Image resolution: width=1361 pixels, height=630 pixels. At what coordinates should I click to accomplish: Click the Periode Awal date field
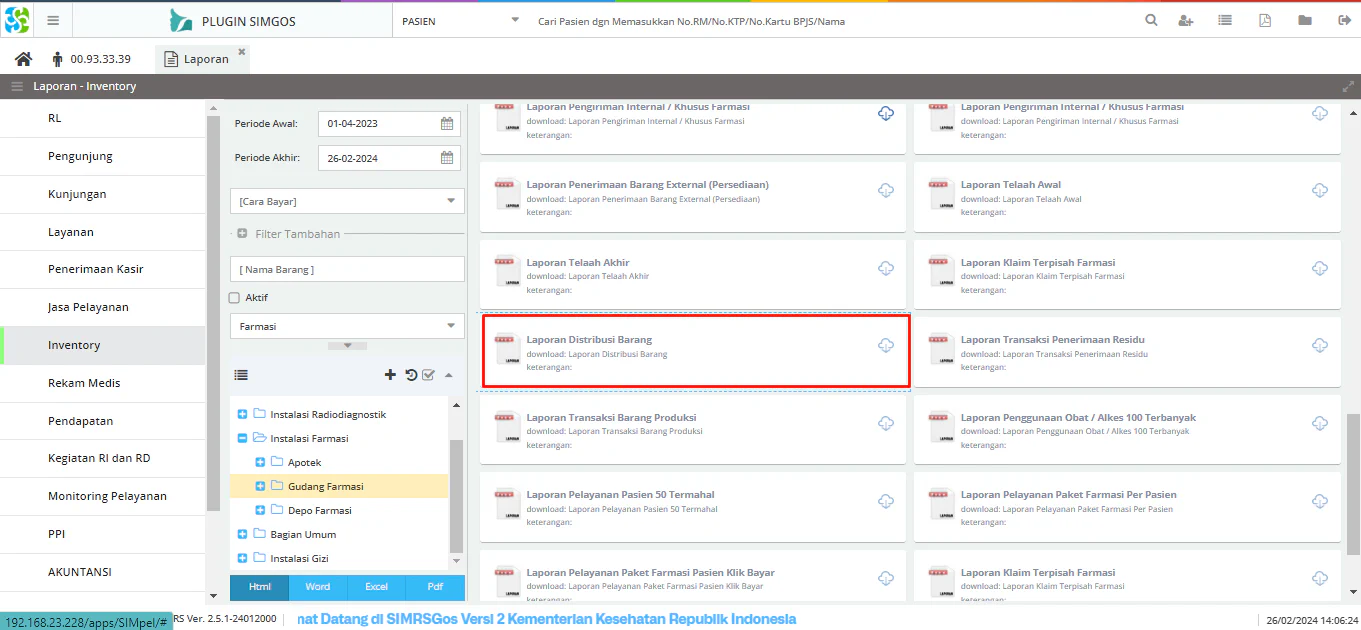tap(378, 124)
